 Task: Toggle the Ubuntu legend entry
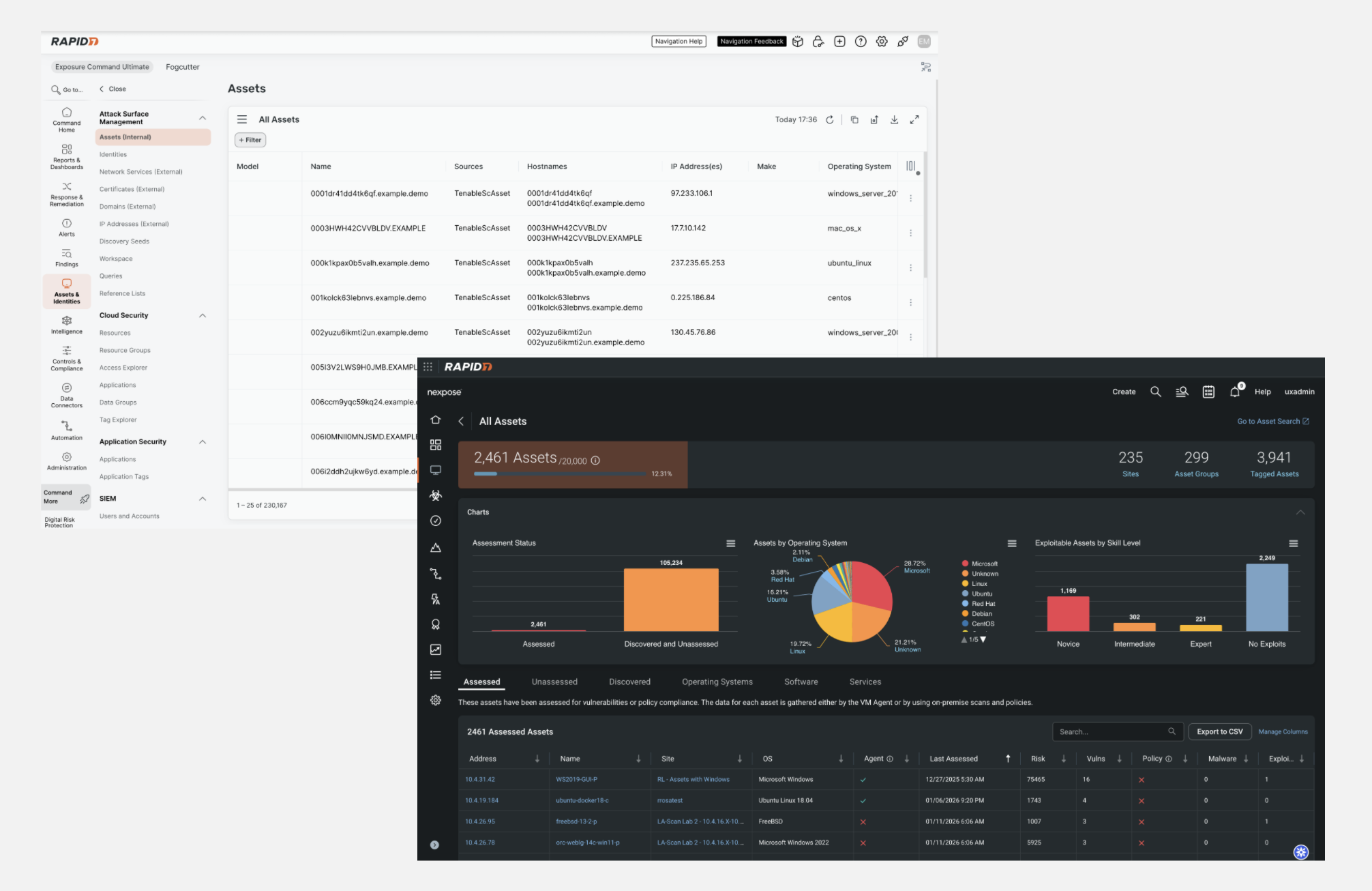977,594
